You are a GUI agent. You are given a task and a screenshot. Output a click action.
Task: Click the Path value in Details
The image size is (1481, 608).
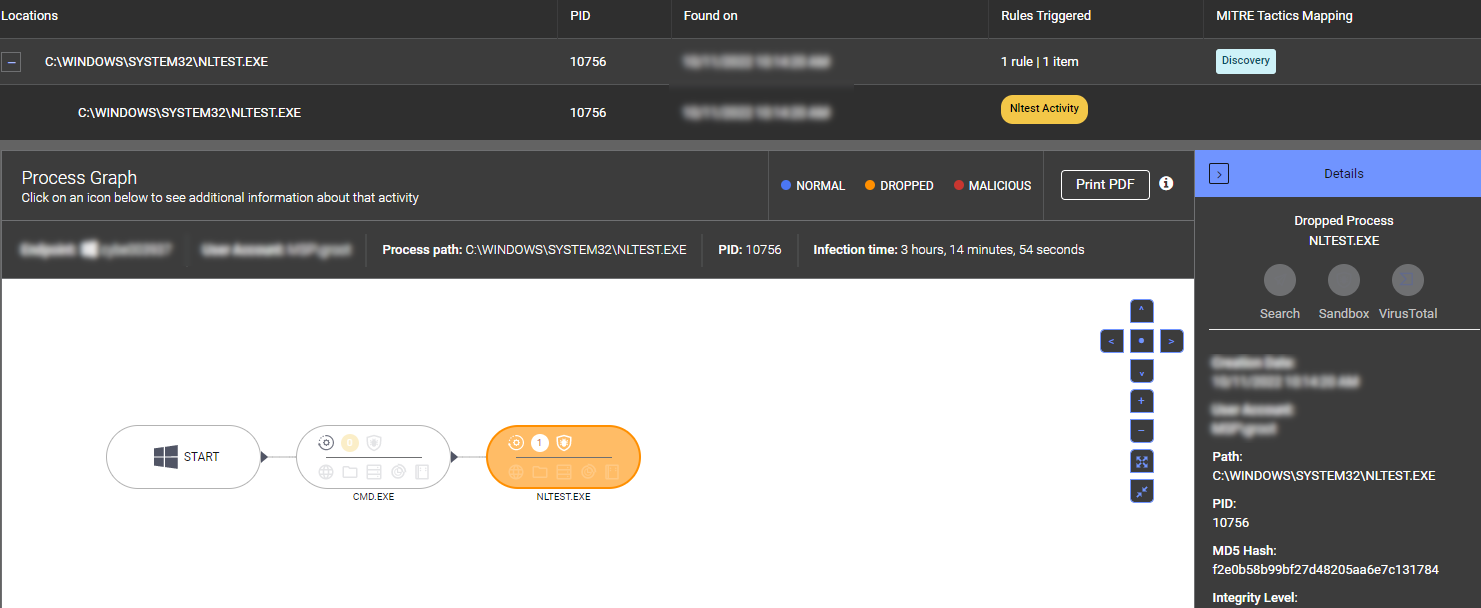tap(1324, 475)
